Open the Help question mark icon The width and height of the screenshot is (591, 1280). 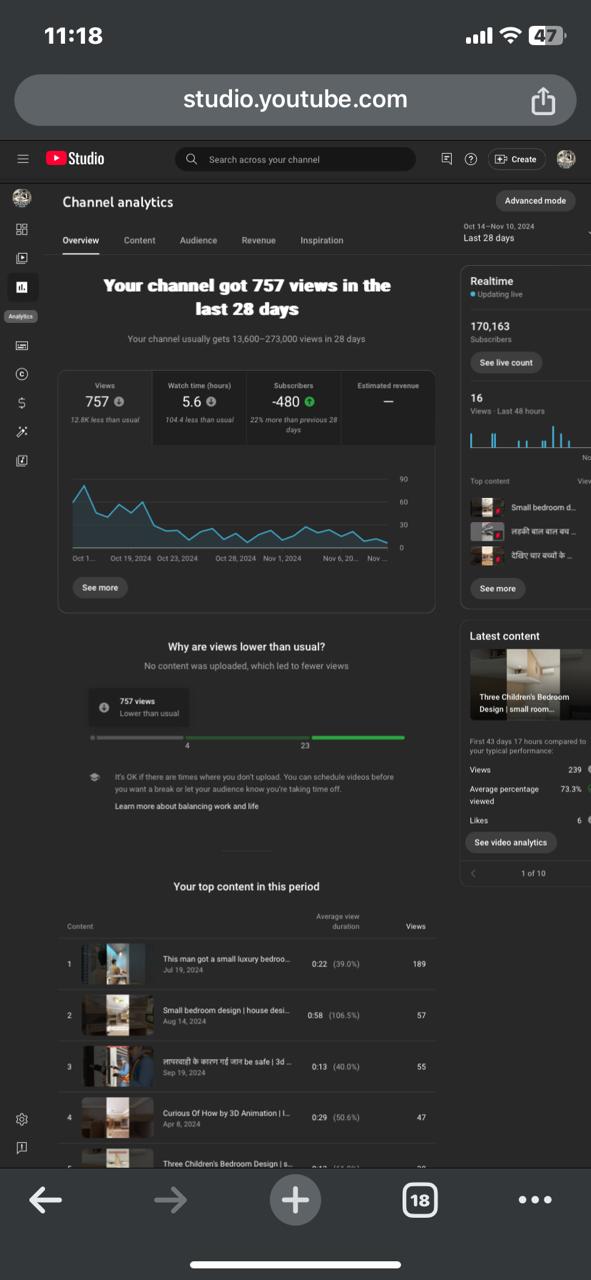471,159
